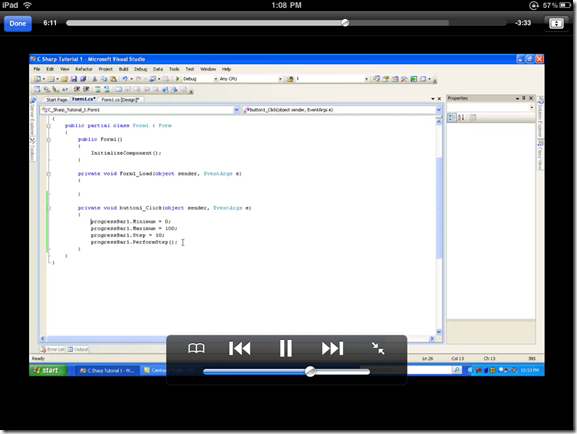Open the Undo history dropdown arrow

point(131,79)
